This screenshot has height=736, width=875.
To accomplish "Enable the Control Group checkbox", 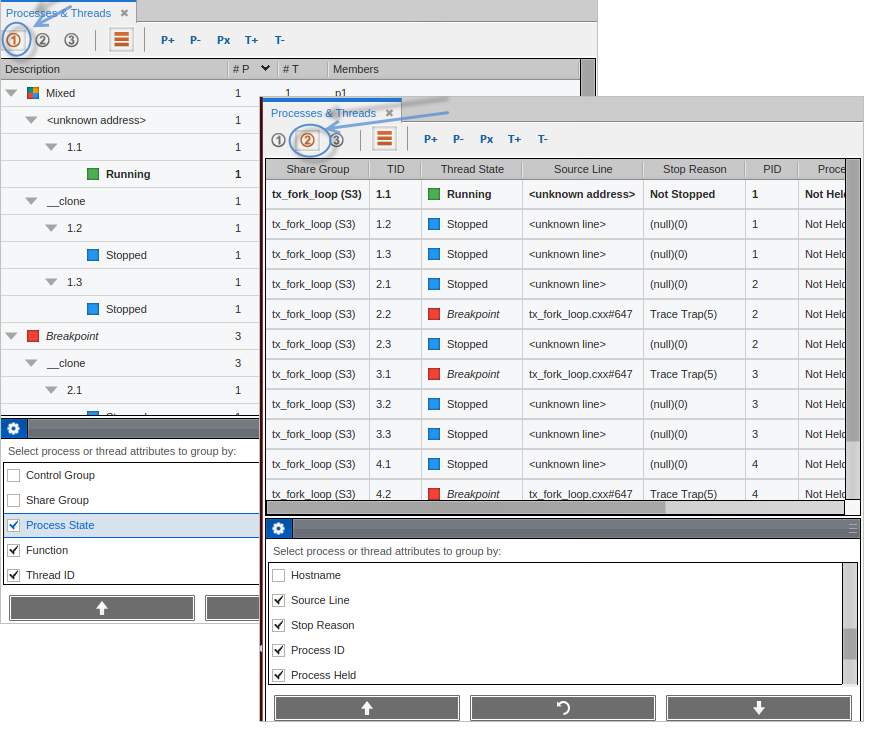I will coord(14,475).
